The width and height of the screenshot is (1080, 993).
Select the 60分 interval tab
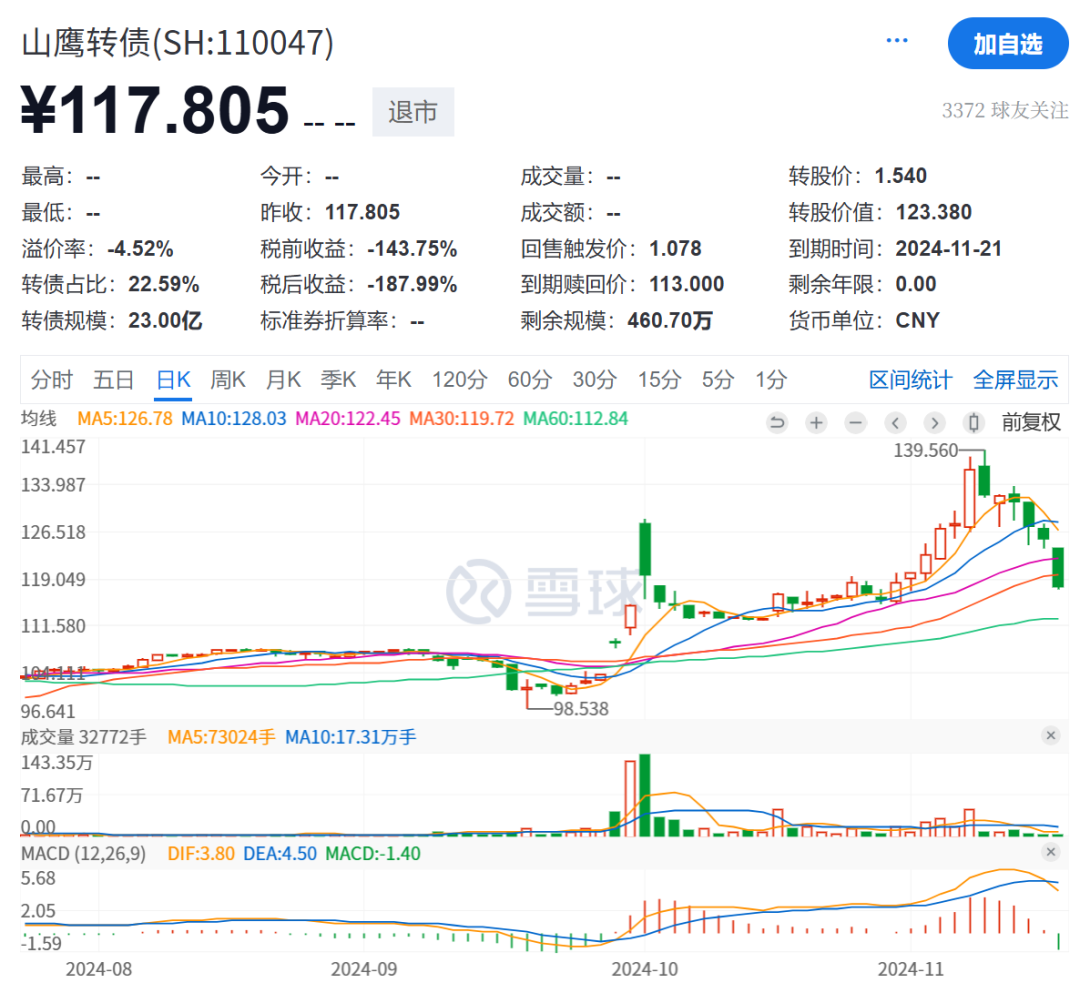point(529,380)
